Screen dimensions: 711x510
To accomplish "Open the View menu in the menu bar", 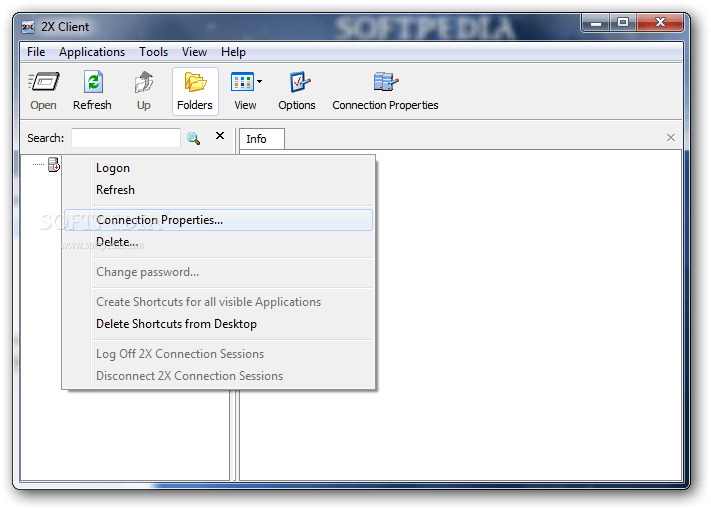I will [195, 52].
